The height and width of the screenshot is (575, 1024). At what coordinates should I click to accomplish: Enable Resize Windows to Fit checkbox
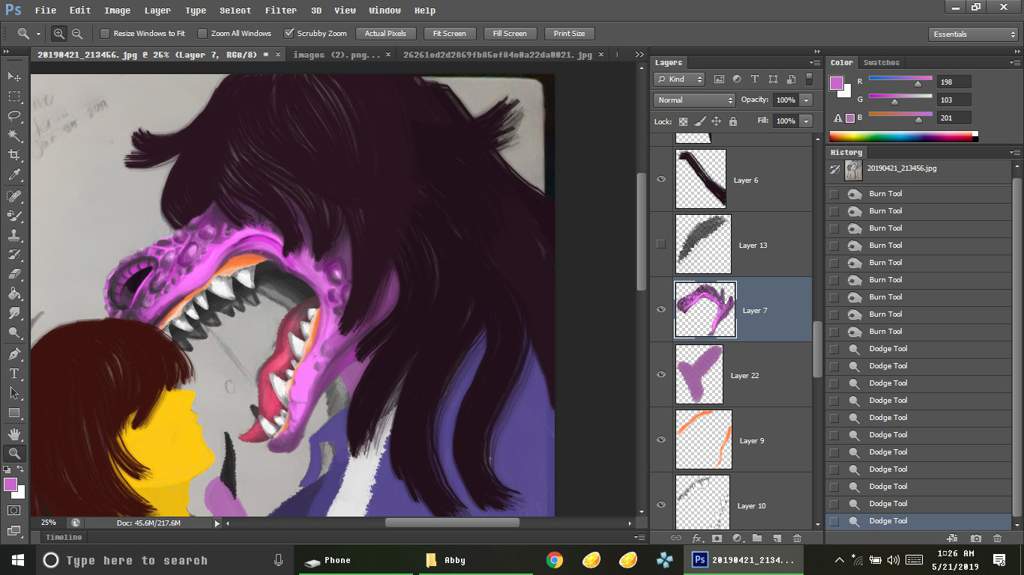(104, 33)
